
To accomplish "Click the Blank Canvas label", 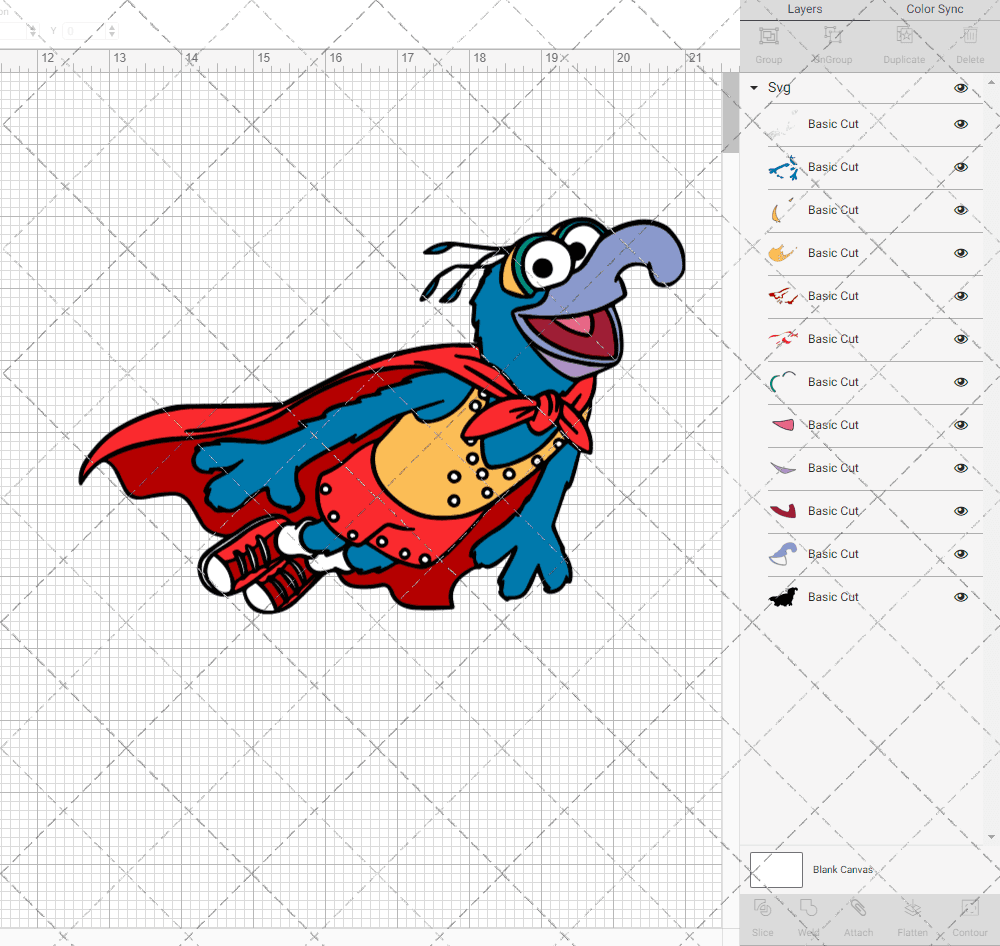I will tap(842, 869).
